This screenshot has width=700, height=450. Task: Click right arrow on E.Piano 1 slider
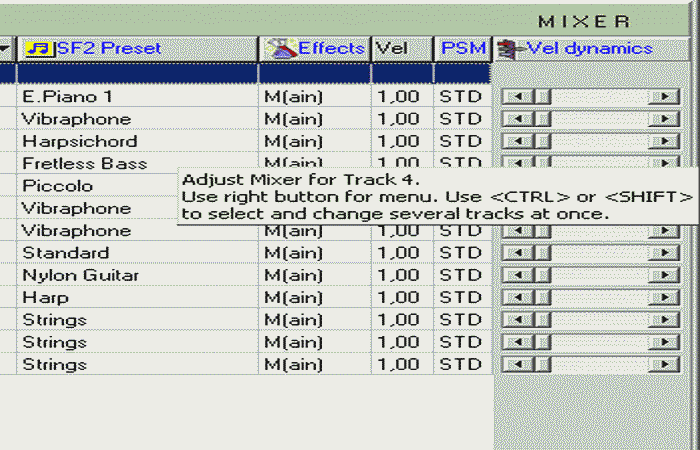point(663,97)
